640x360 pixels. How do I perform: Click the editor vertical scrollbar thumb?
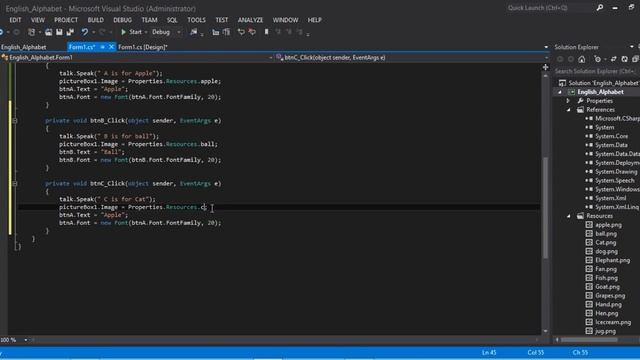click(545, 207)
